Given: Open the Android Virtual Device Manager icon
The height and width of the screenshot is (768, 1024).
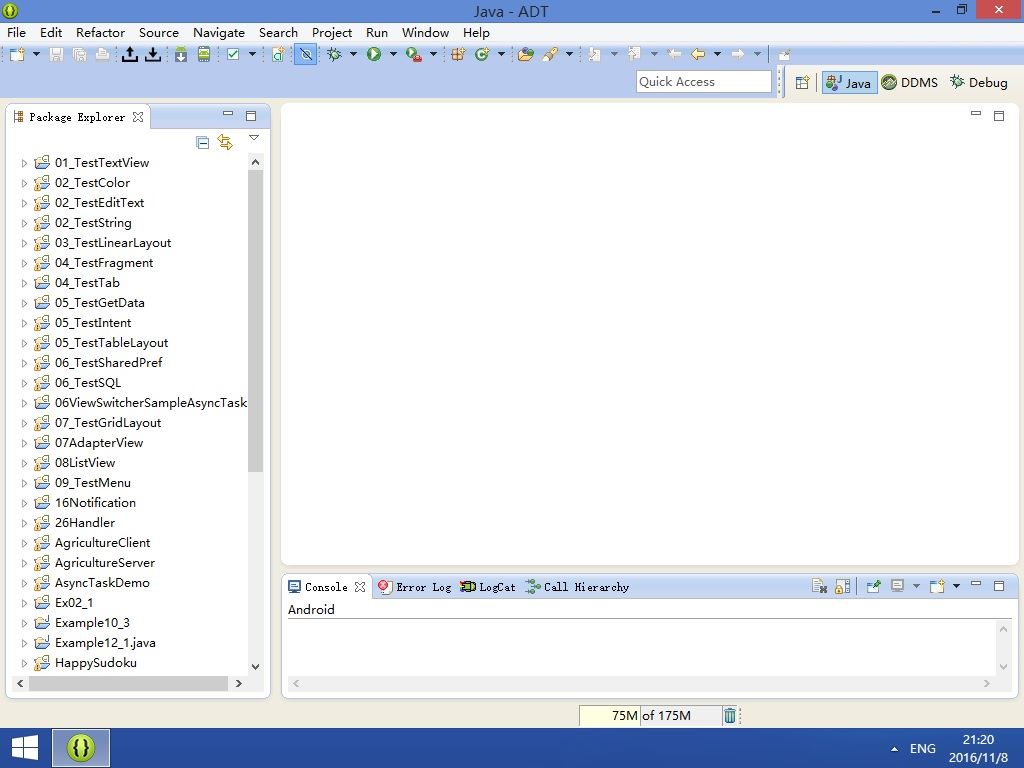Looking at the screenshot, I should click(x=204, y=55).
